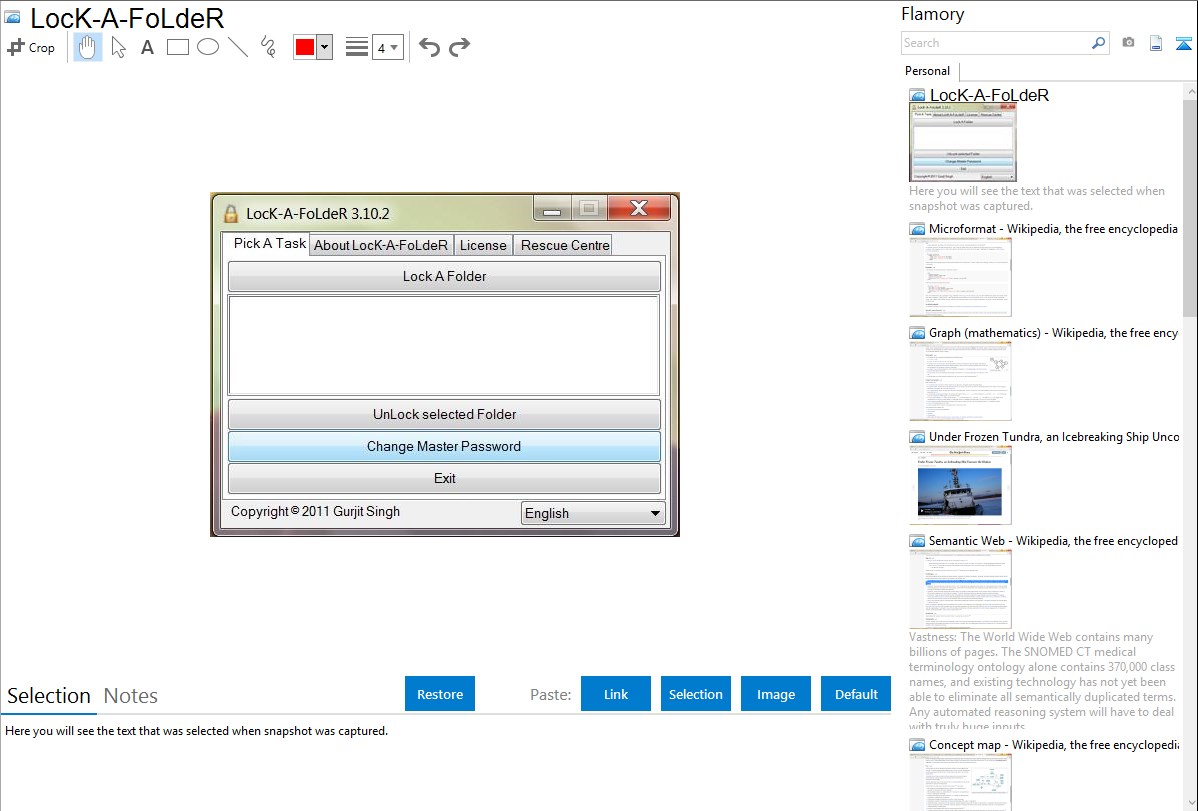Open the License tab
This screenshot has height=811, width=1198.
pos(483,245)
